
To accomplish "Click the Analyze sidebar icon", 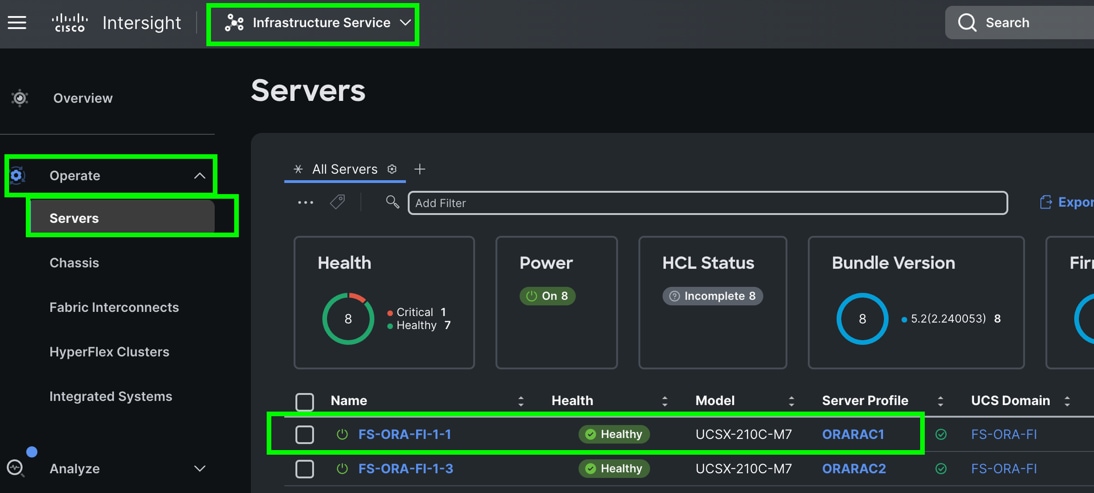I will pos(15,468).
